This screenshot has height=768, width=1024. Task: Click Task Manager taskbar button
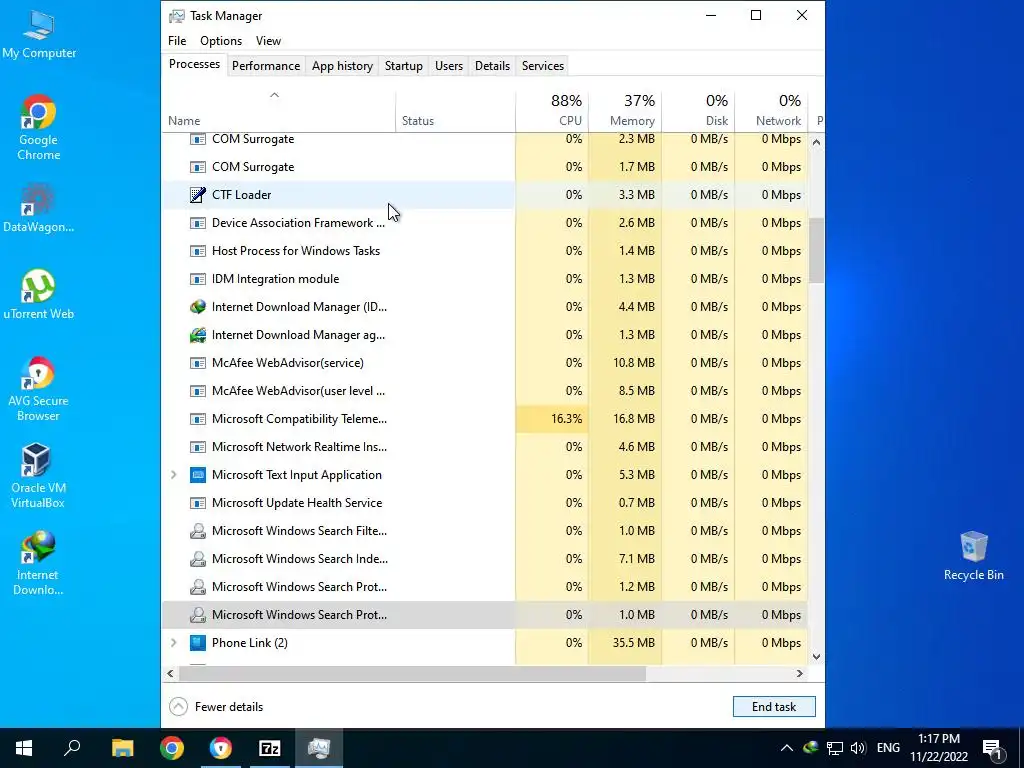[x=319, y=748]
